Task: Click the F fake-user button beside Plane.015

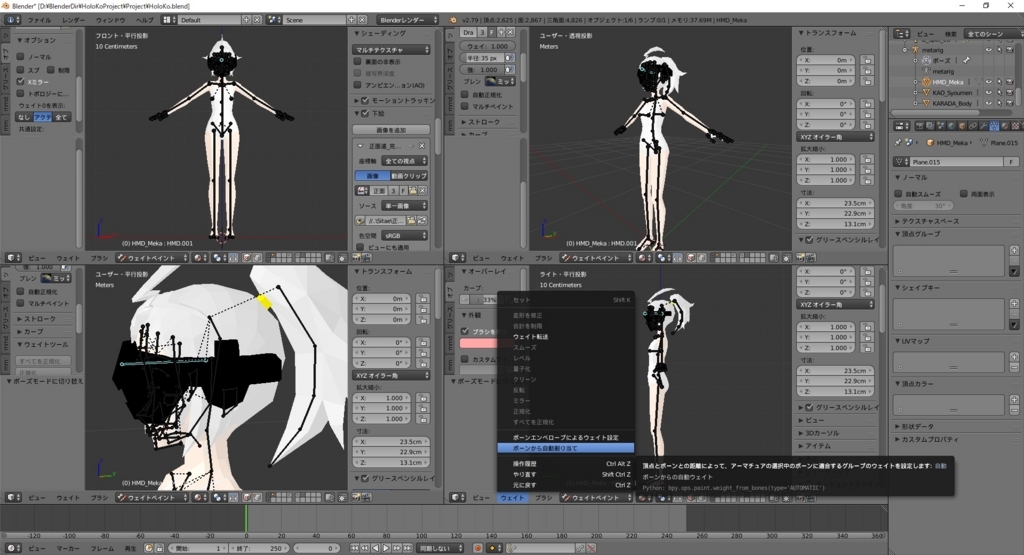Action: click(x=1012, y=162)
